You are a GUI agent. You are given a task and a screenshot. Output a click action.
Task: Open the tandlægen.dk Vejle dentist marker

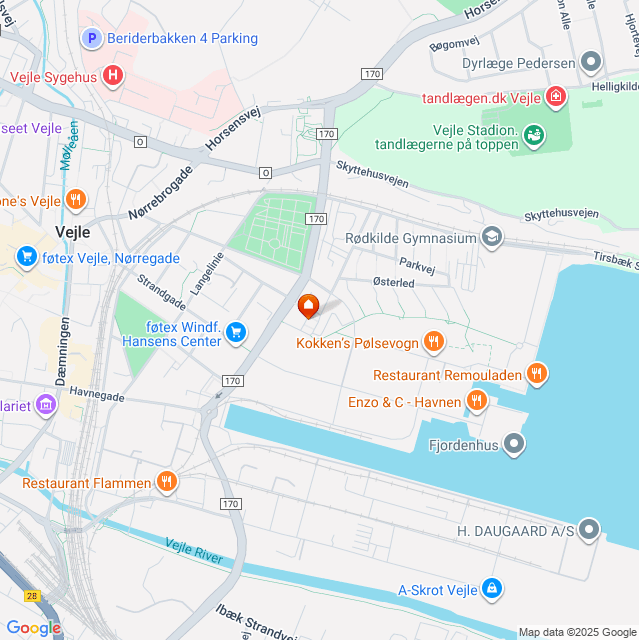point(556,97)
